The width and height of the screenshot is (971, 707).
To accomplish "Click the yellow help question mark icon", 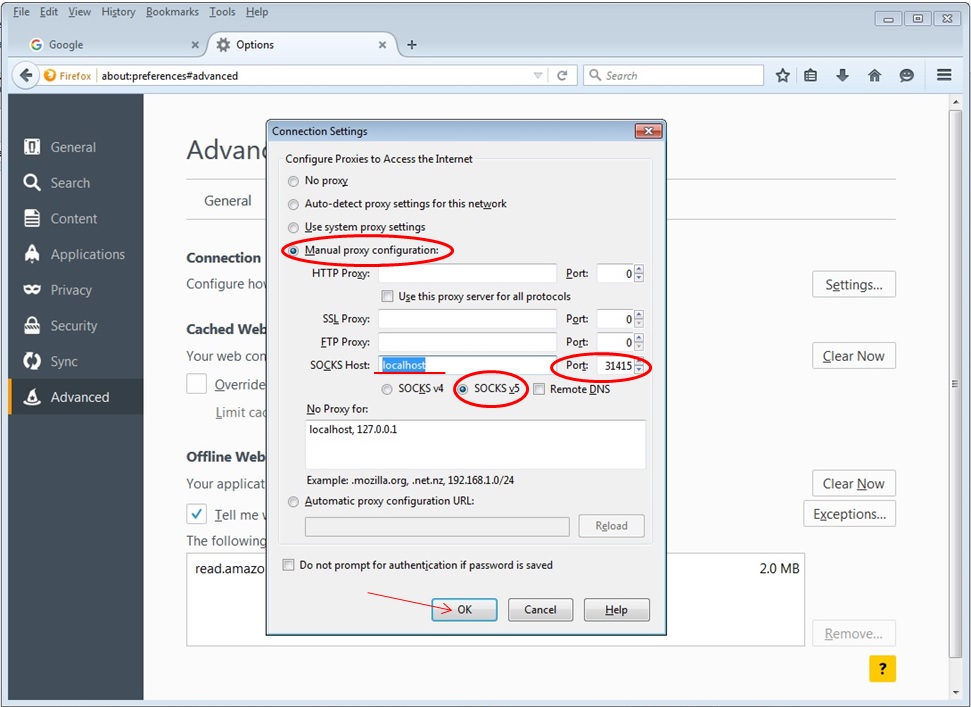I will pyautogui.click(x=882, y=668).
